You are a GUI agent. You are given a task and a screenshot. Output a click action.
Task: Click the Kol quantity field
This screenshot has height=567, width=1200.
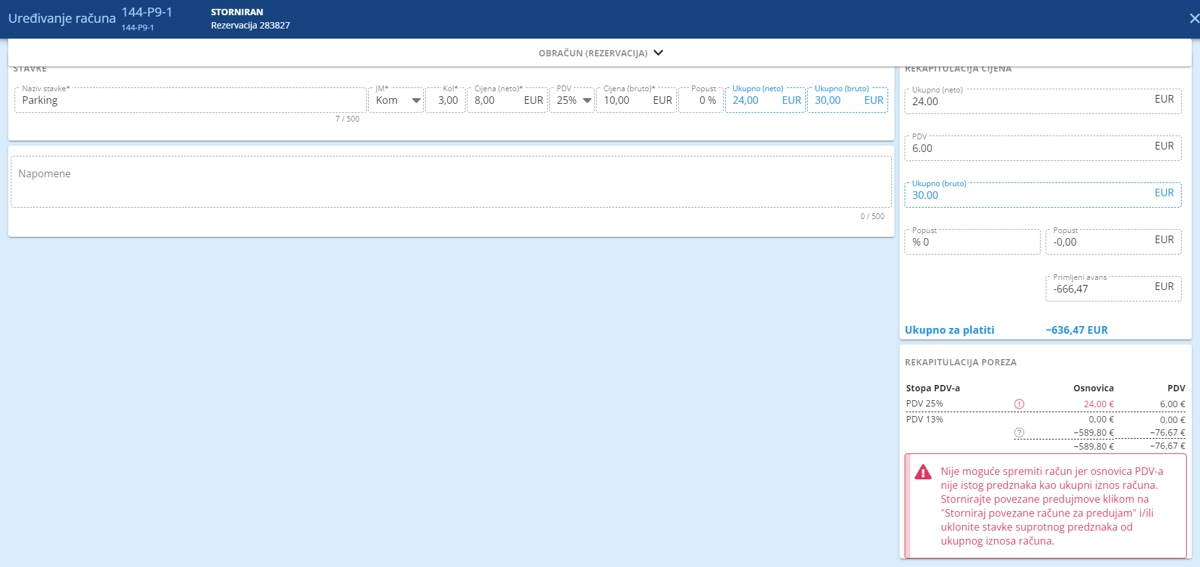(446, 100)
